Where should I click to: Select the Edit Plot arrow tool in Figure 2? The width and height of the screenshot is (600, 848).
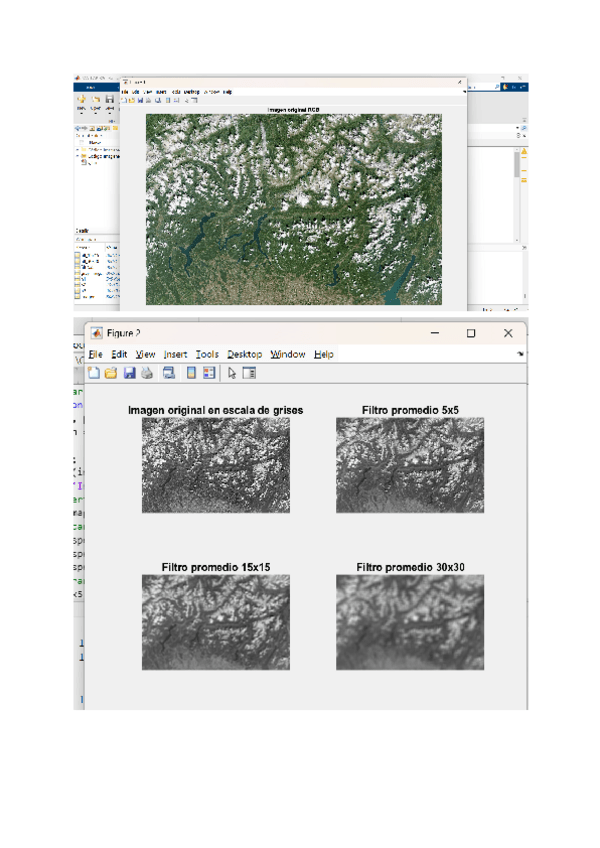pos(232,373)
